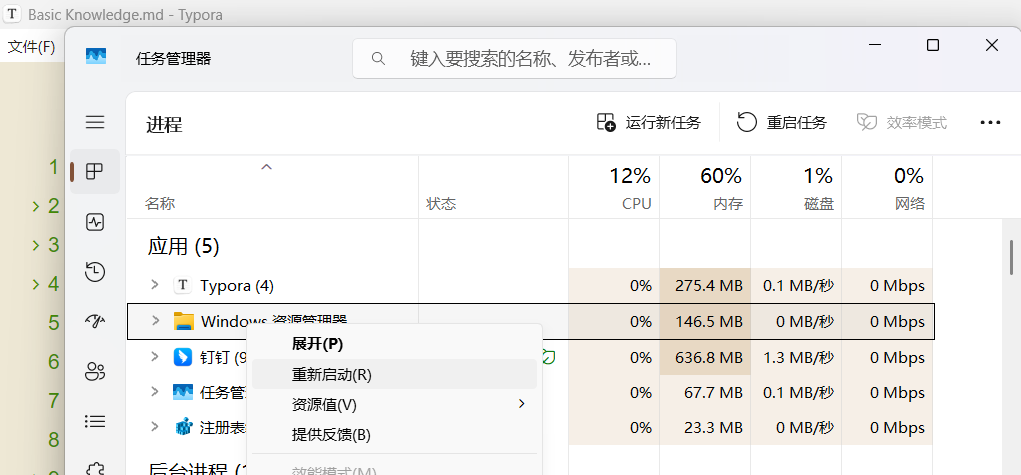Open the Task Manager hamburger navigation menu
This screenshot has height=475, width=1021.
click(x=95, y=122)
